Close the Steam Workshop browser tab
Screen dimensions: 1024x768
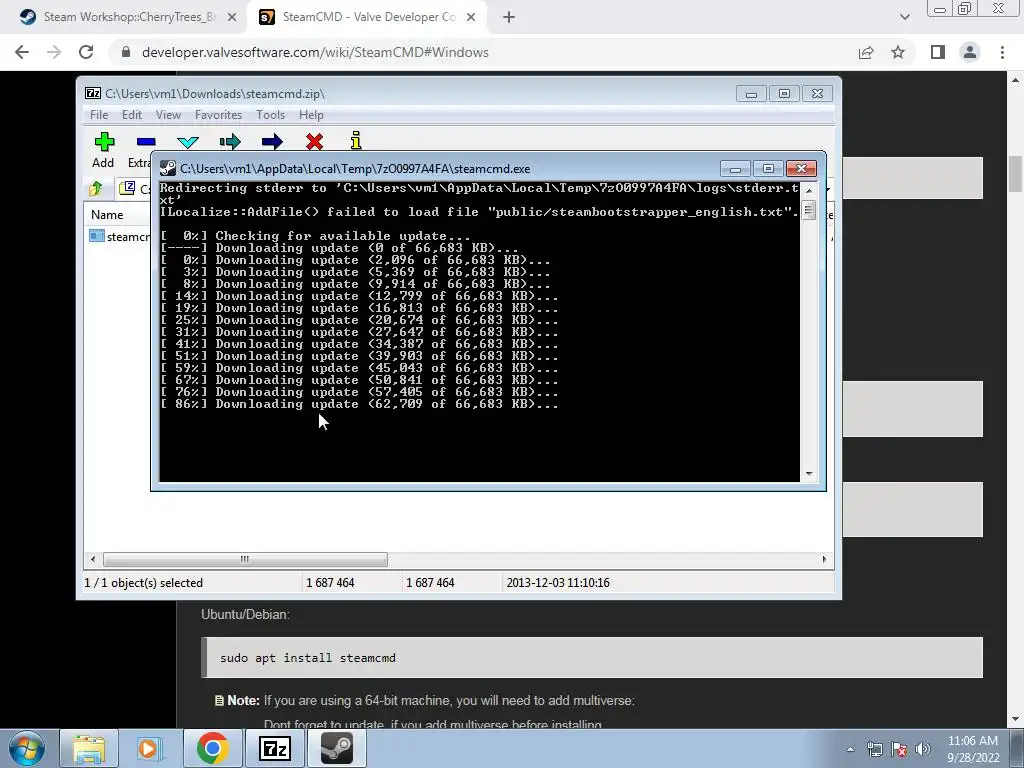pos(231,18)
